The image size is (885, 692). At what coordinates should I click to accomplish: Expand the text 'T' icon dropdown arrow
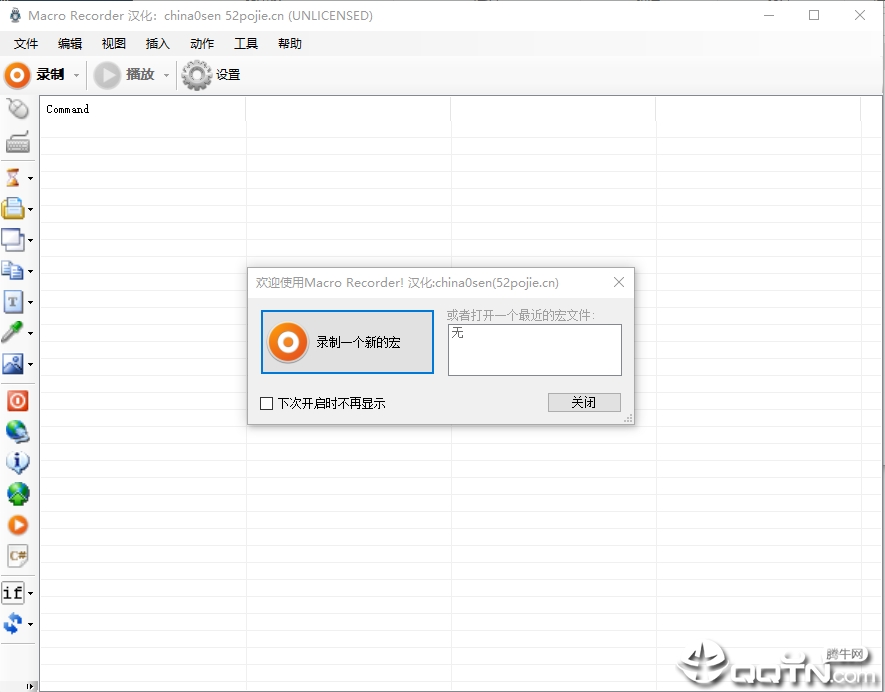[x=30, y=303]
